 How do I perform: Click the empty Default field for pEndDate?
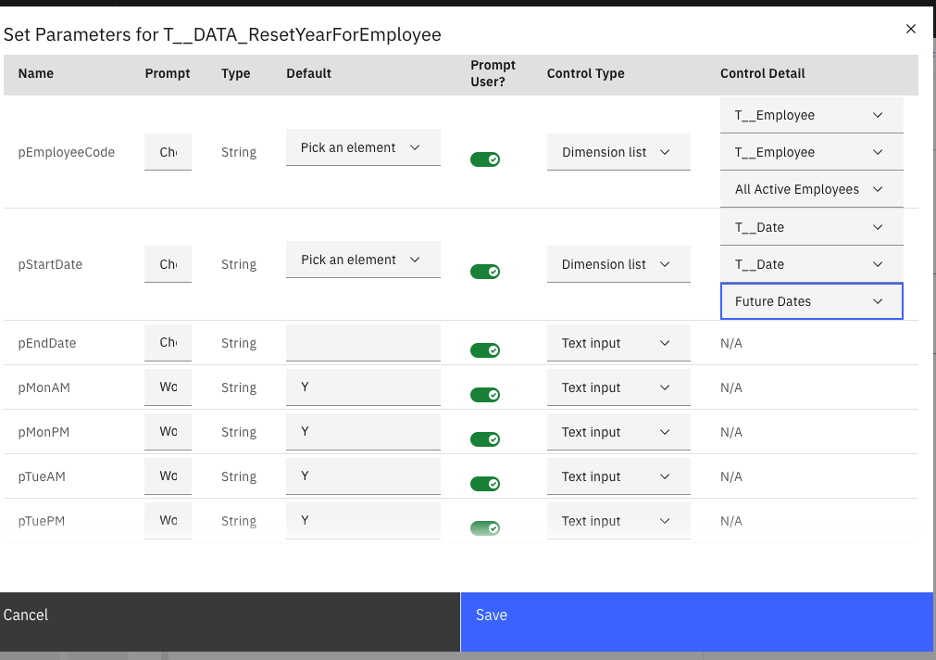tap(362, 342)
